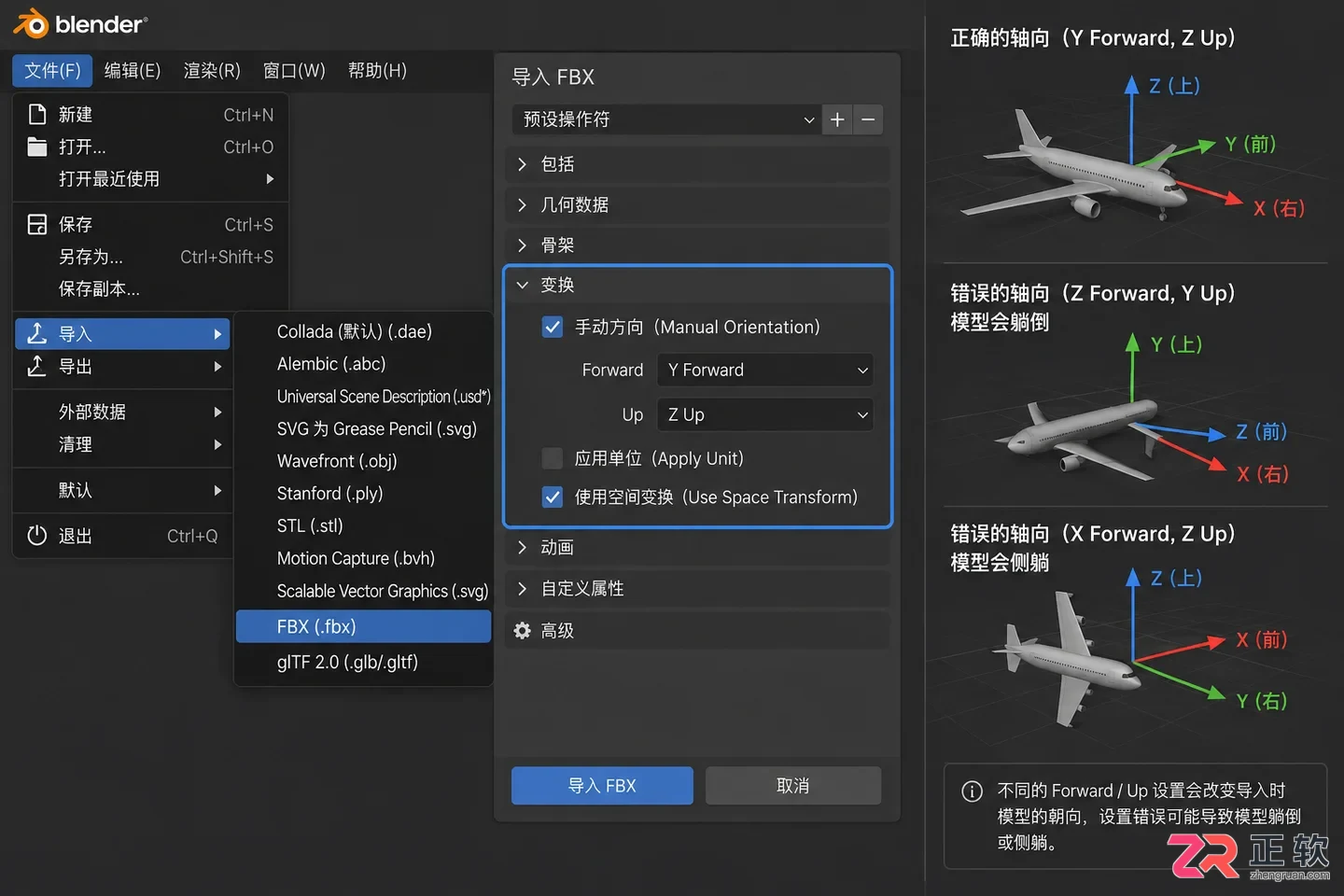Click the import arrow icon beside 导入
Screen dimensions: 1344x896
[x=37, y=333]
